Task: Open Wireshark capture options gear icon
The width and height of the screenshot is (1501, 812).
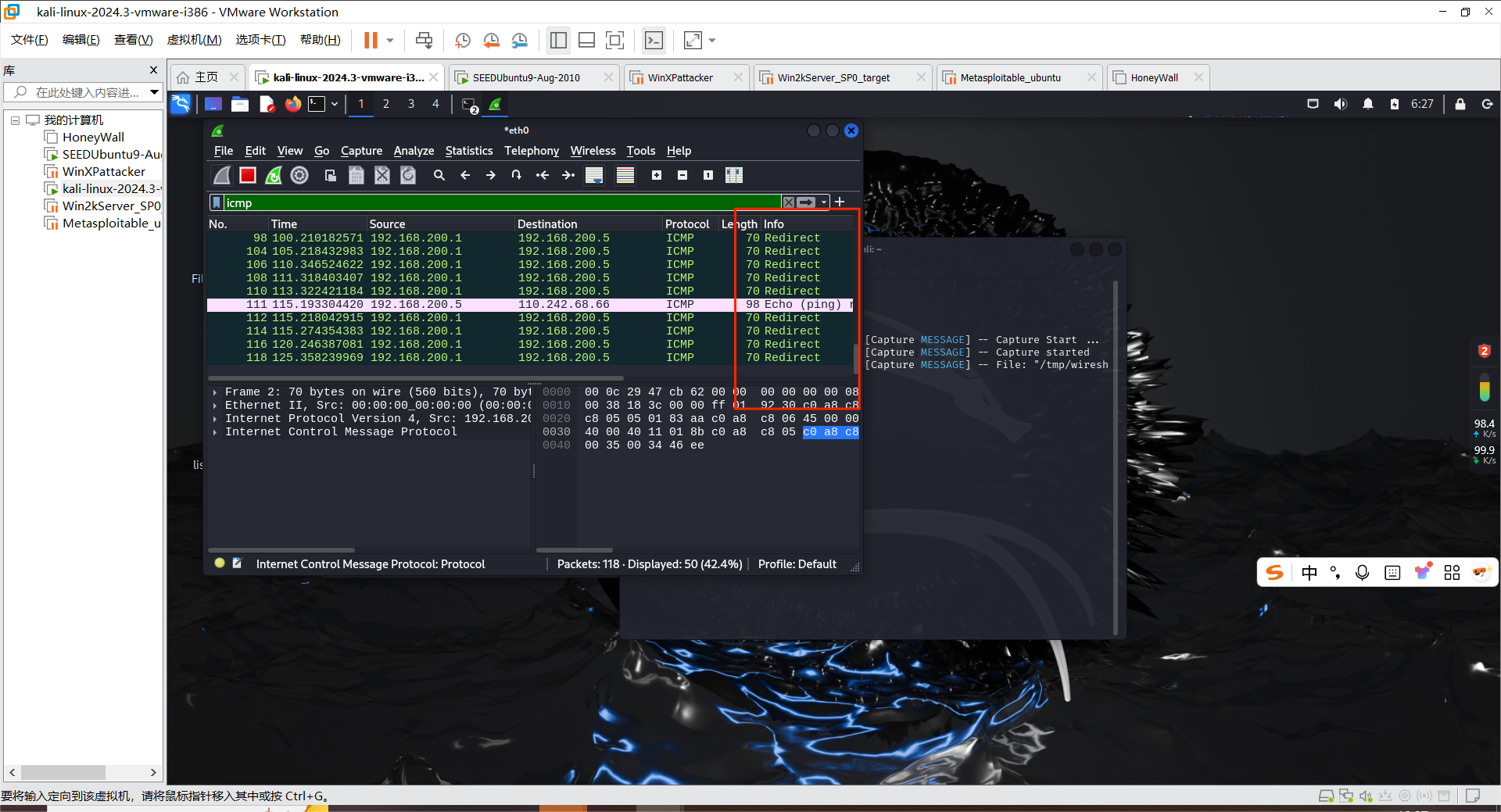Action: [x=299, y=175]
